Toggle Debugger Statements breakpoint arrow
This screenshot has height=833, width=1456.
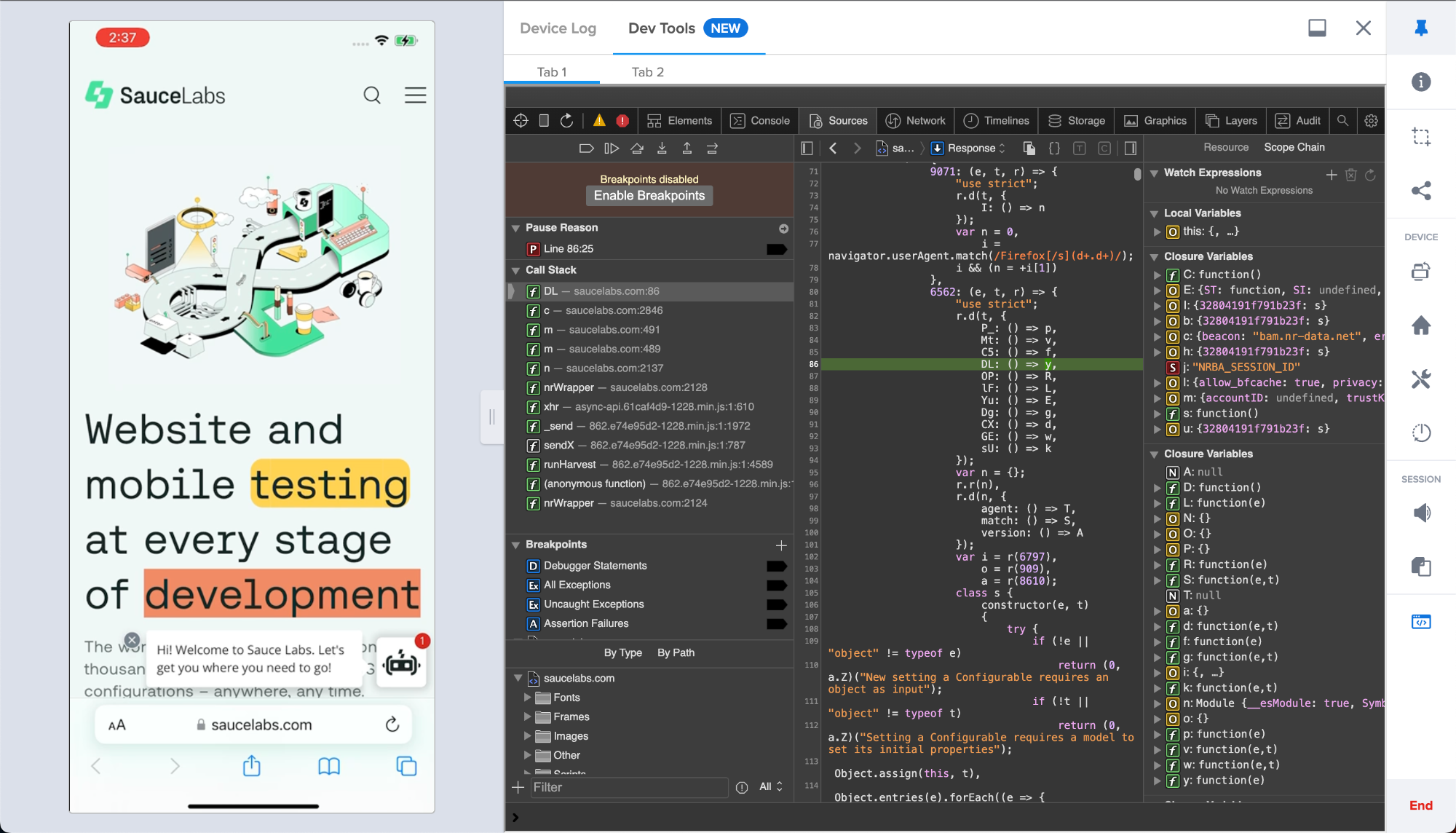click(777, 566)
